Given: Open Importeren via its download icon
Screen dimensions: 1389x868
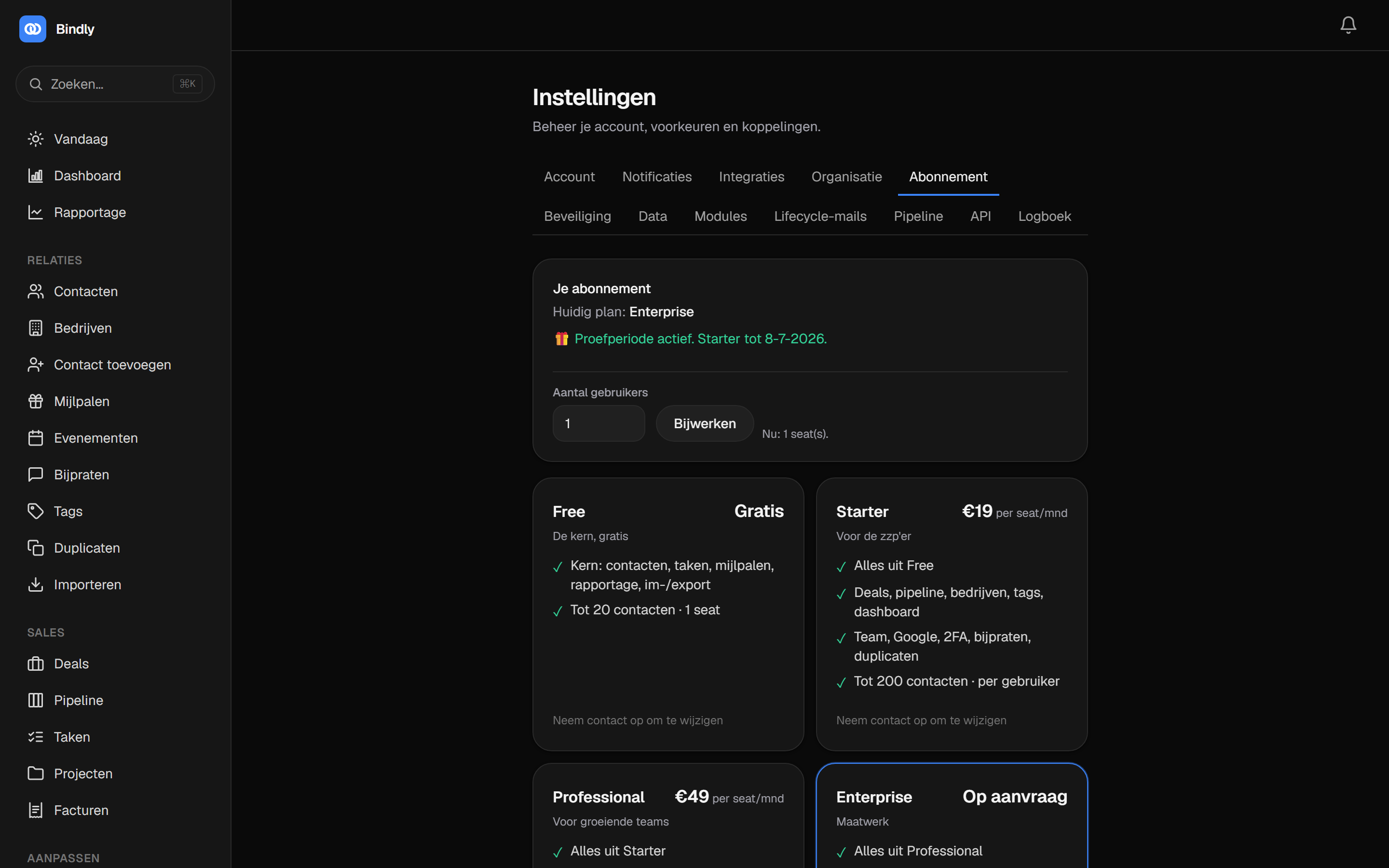Looking at the screenshot, I should [36, 584].
